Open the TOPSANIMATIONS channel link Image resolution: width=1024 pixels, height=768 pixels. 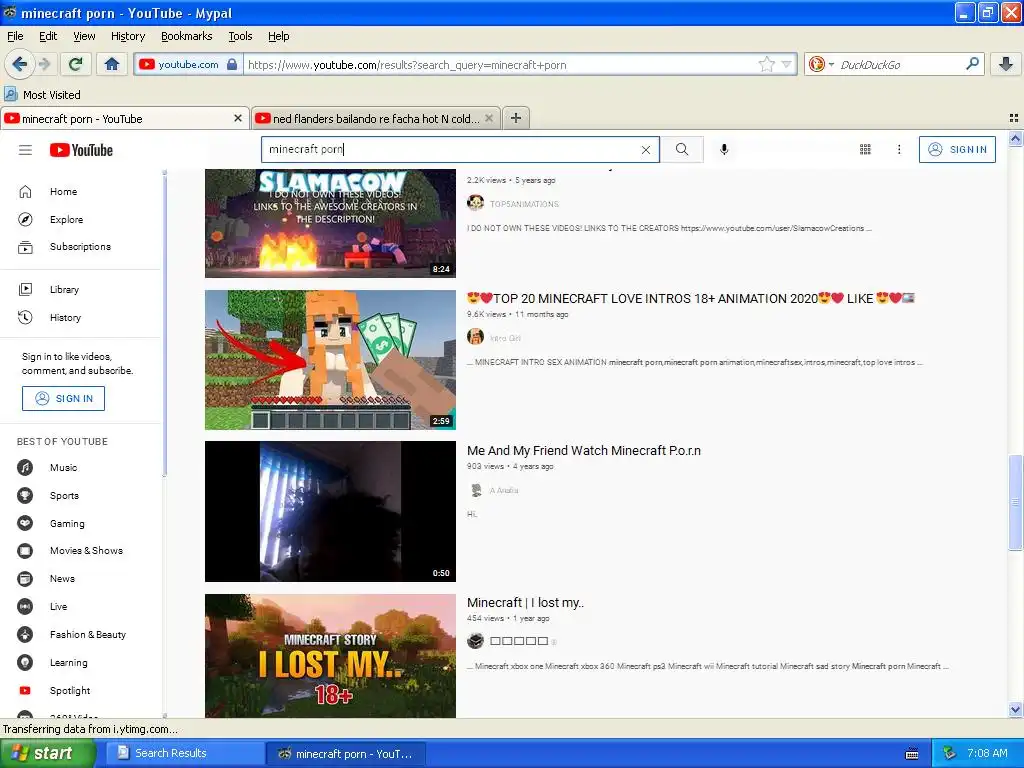[x=524, y=204]
